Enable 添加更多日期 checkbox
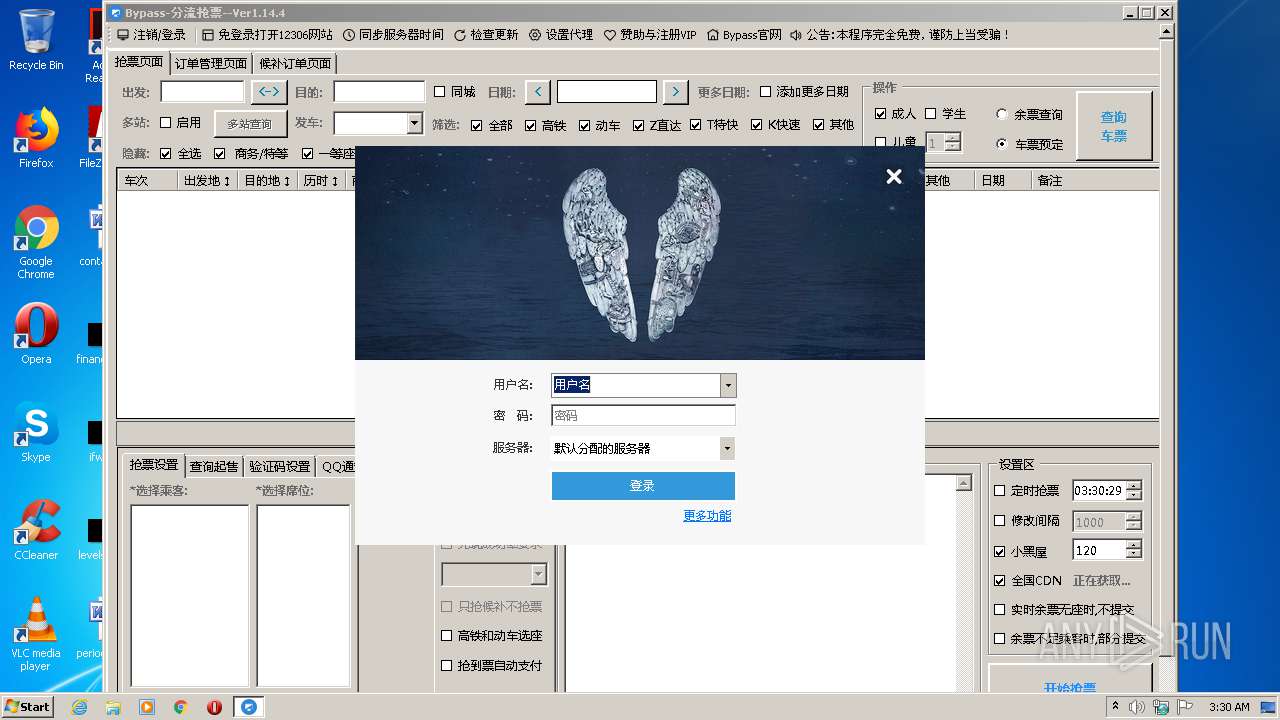 coord(765,92)
